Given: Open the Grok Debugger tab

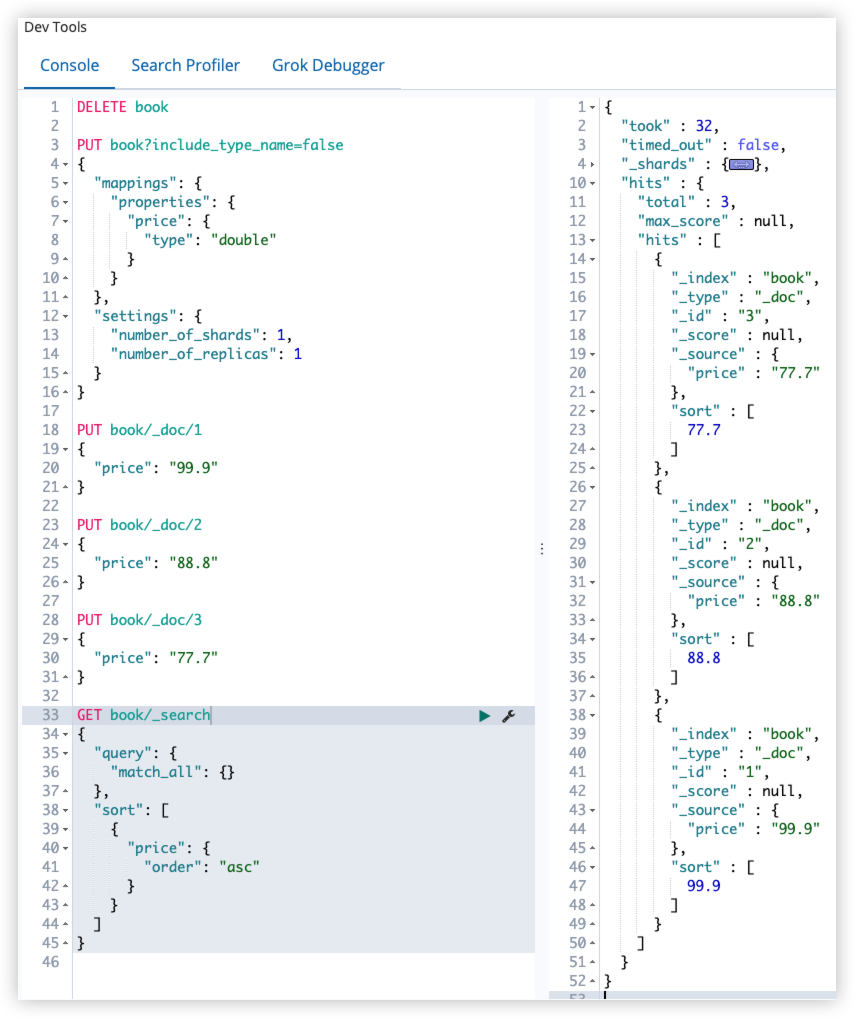Looking at the screenshot, I should 328,66.
